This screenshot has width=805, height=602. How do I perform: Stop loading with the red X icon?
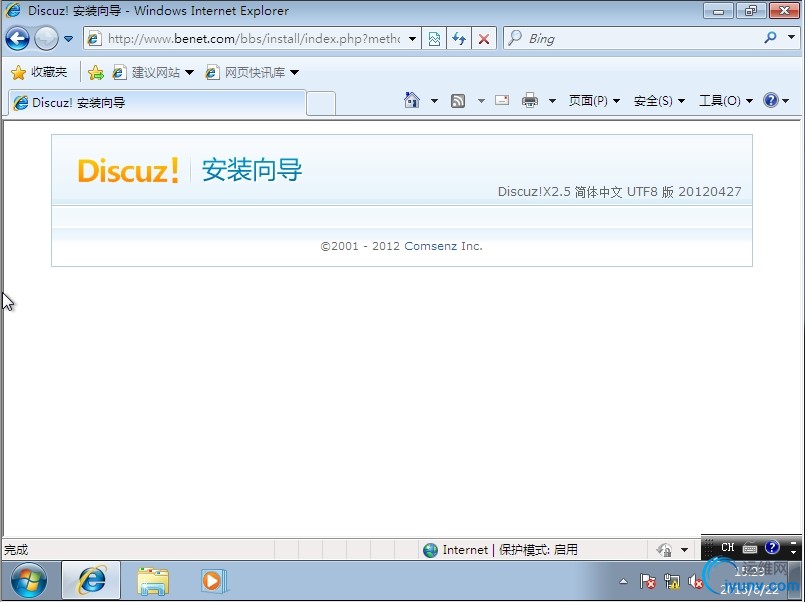click(x=484, y=38)
